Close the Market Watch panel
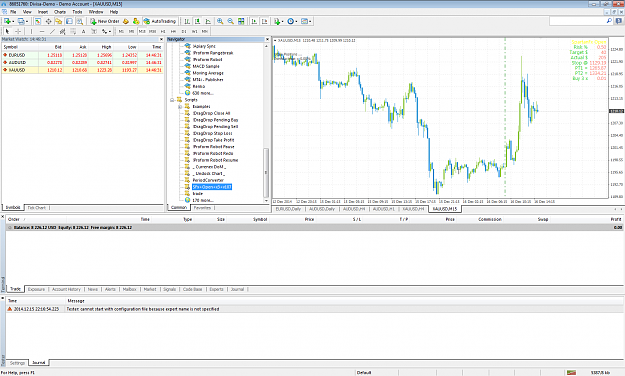Image resolution: width=625 pixels, height=376 pixels. point(161,39)
